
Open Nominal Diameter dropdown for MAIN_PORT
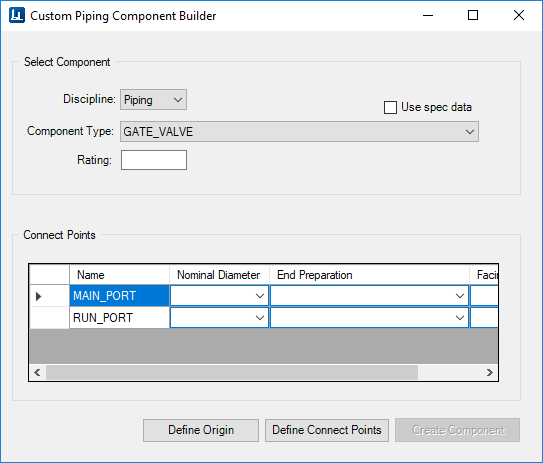220,296
